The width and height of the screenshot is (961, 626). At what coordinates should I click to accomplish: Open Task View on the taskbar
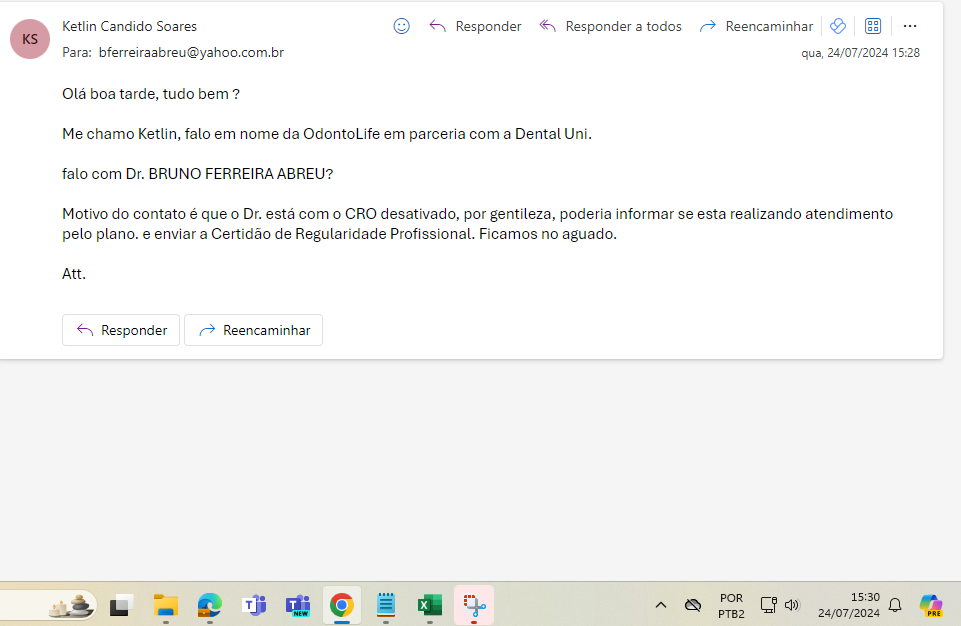[121, 606]
